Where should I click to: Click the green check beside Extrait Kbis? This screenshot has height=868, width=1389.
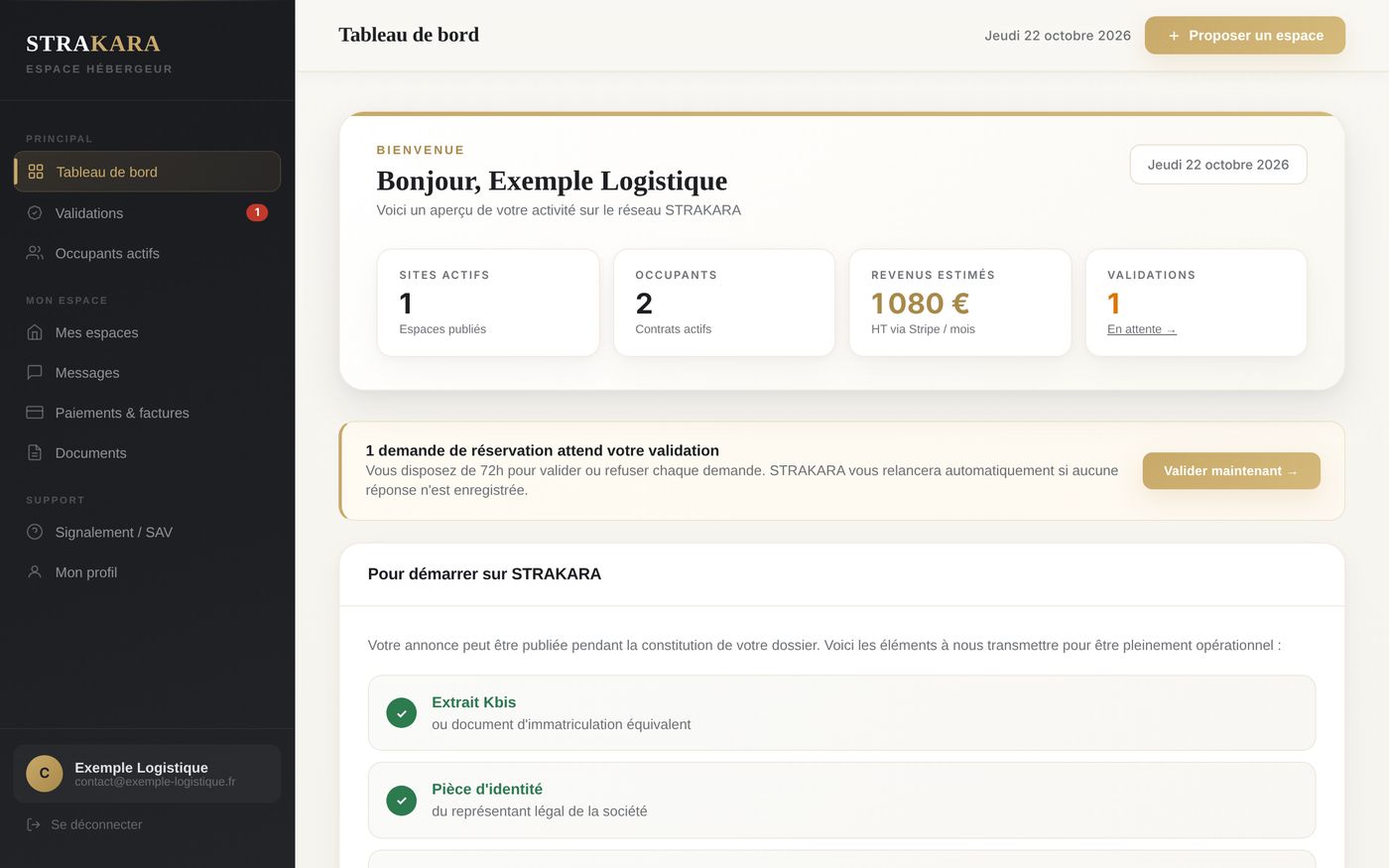(x=401, y=713)
